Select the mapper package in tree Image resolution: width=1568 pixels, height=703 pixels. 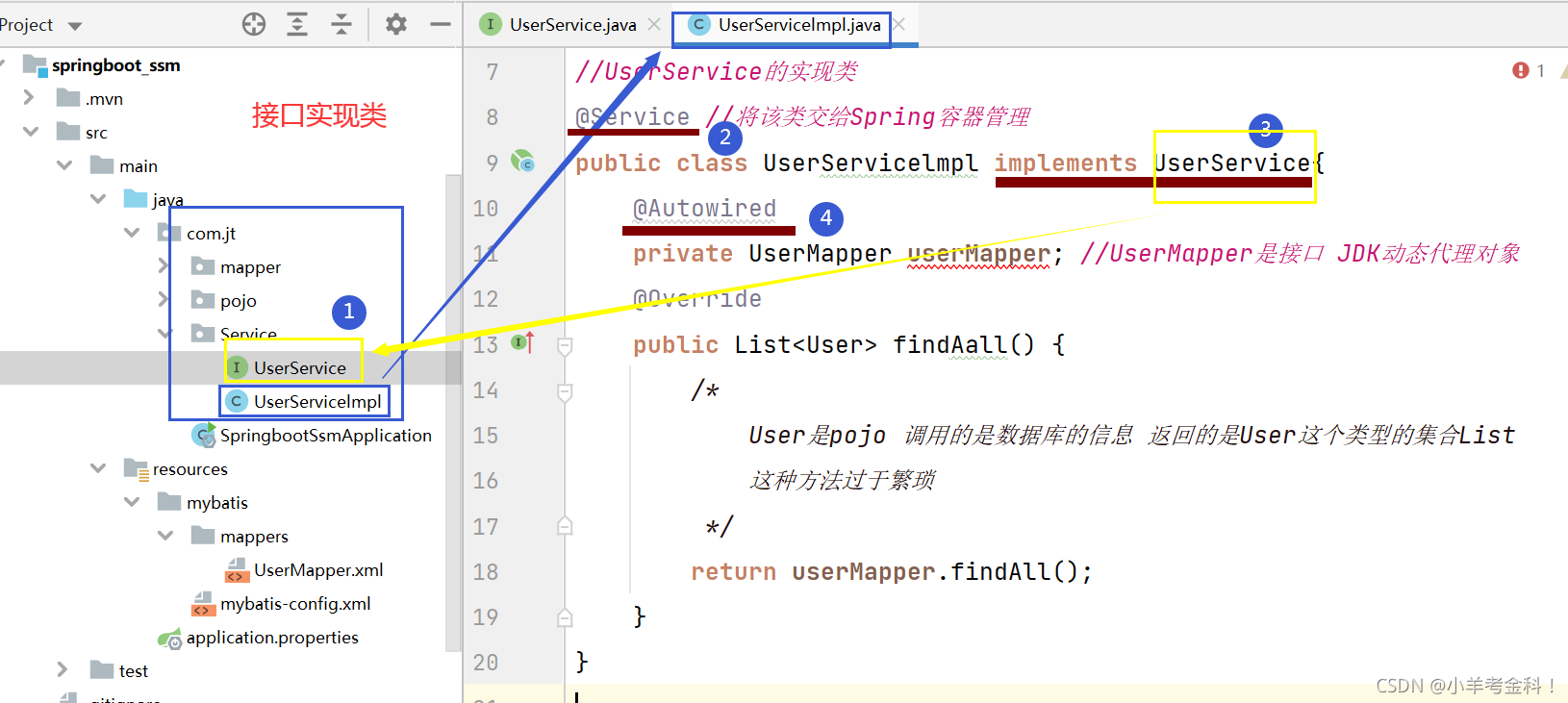[250, 267]
